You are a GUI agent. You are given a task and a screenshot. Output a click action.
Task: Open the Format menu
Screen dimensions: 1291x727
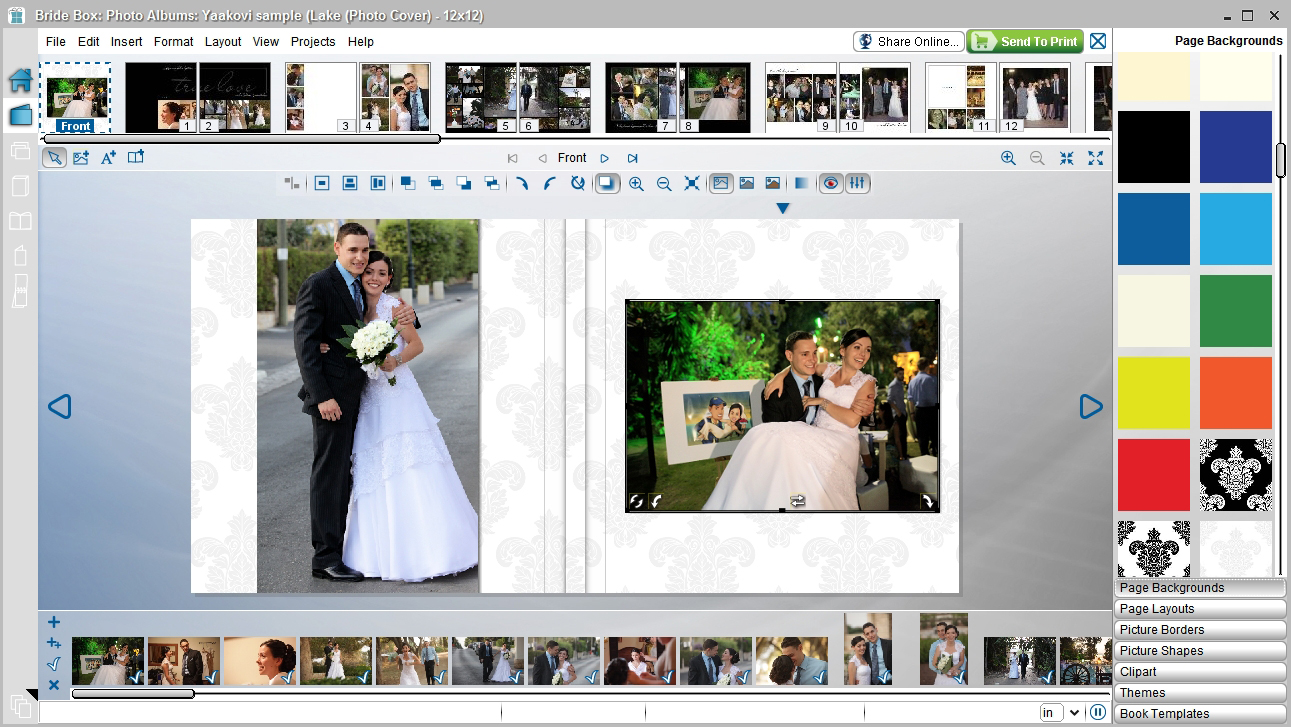pyautogui.click(x=173, y=42)
